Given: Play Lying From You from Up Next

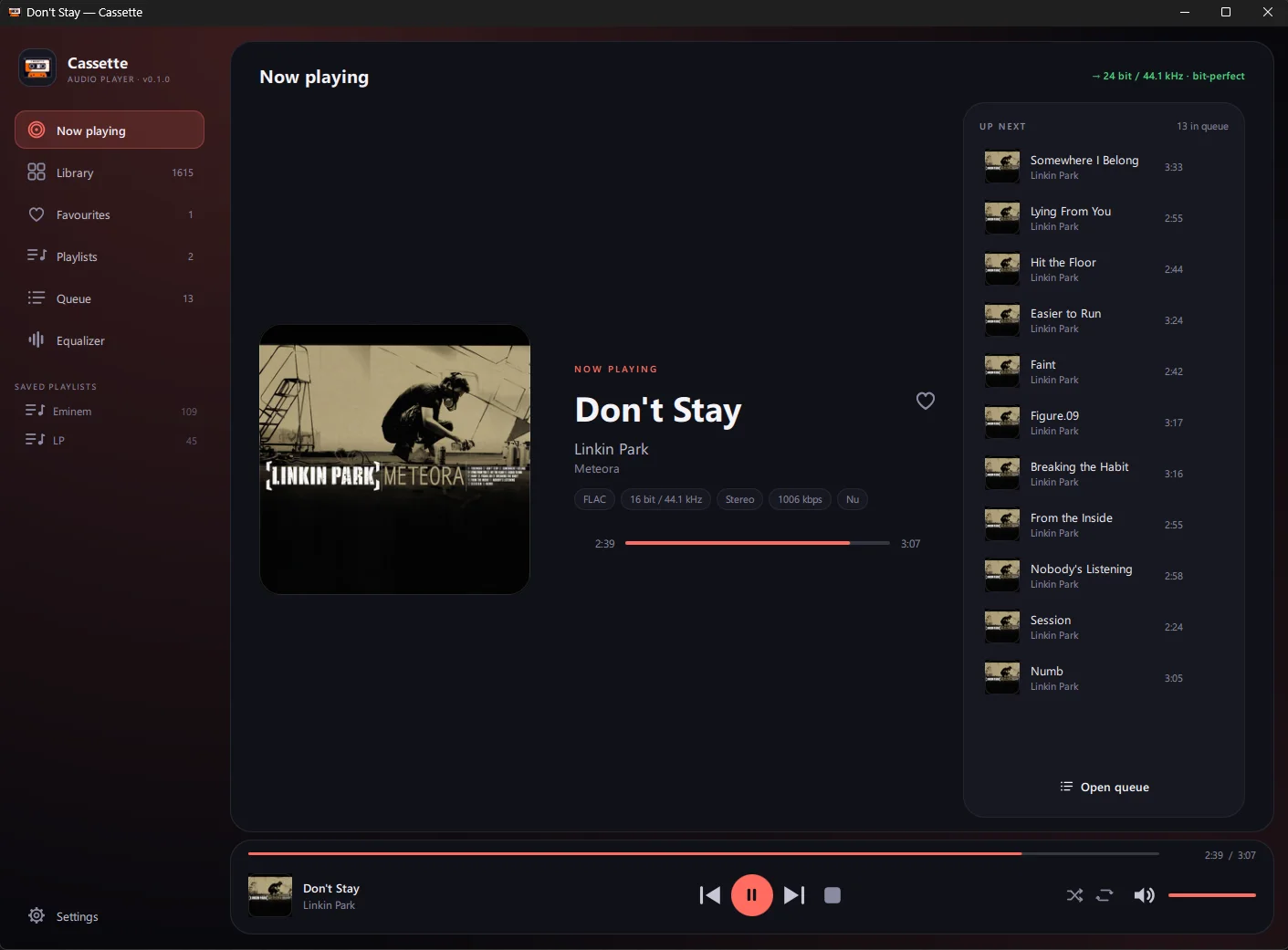Looking at the screenshot, I should point(1104,218).
